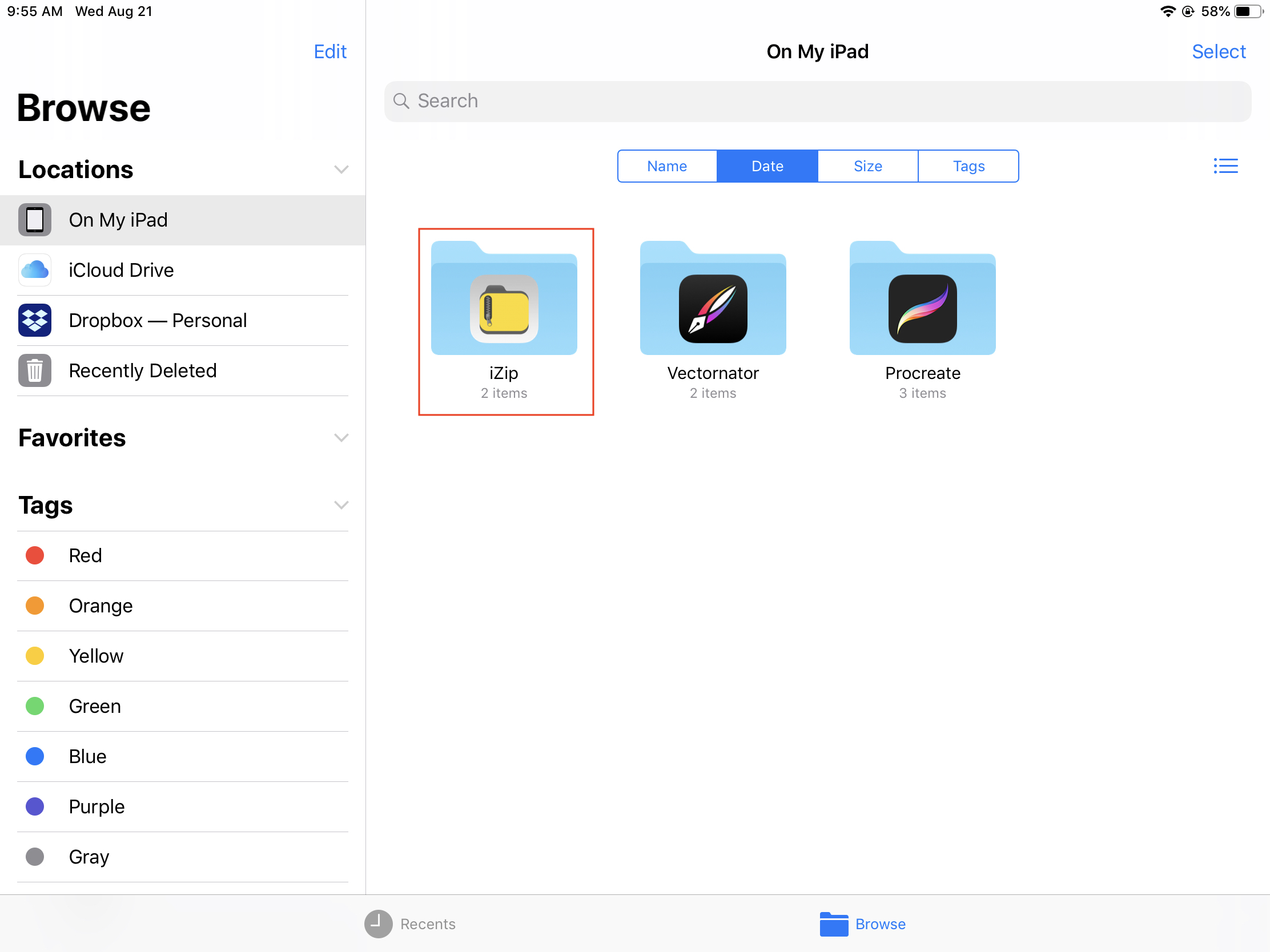Collapse the Tags section
This screenshot has width=1270, height=952.
point(341,505)
